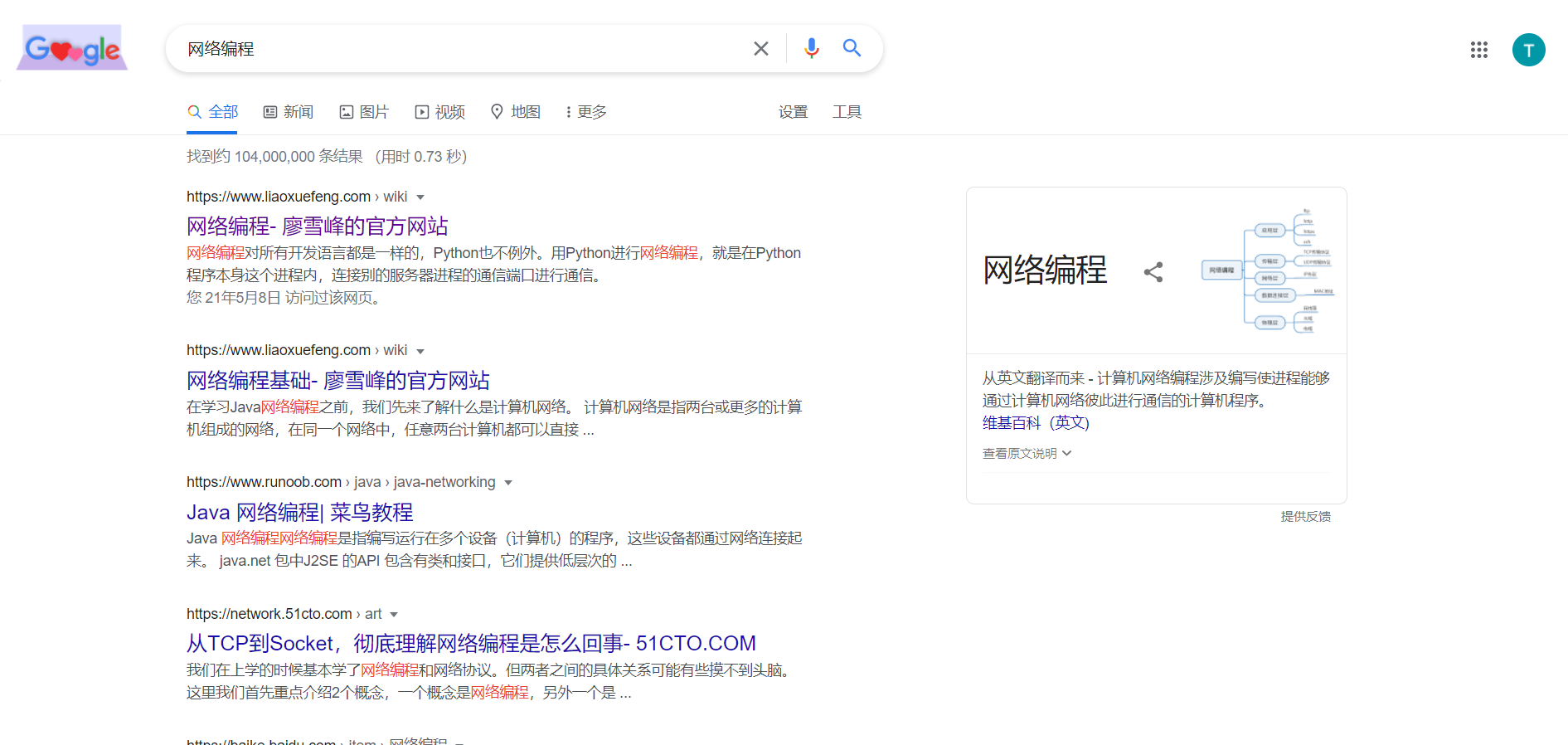The height and width of the screenshot is (745, 1568).
Task: Open the Google apps grid
Action: pos(1478,50)
